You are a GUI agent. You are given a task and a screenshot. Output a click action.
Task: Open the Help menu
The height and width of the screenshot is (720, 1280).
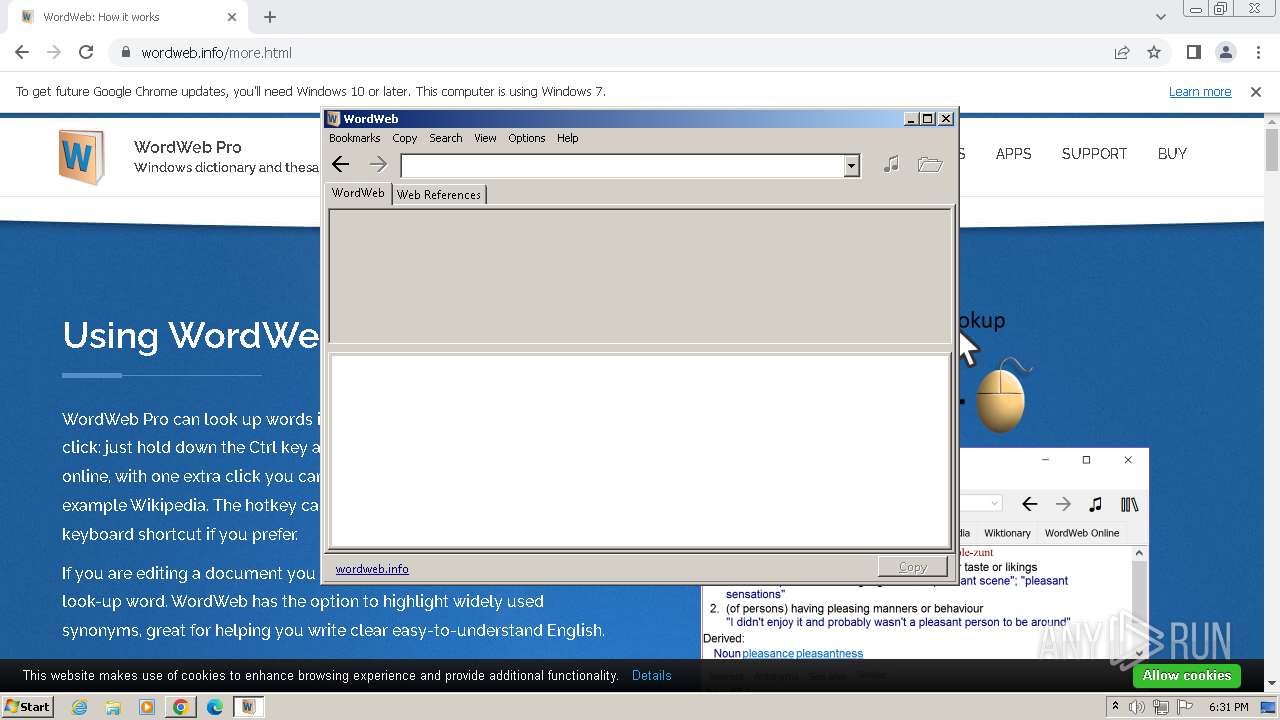pyautogui.click(x=568, y=138)
